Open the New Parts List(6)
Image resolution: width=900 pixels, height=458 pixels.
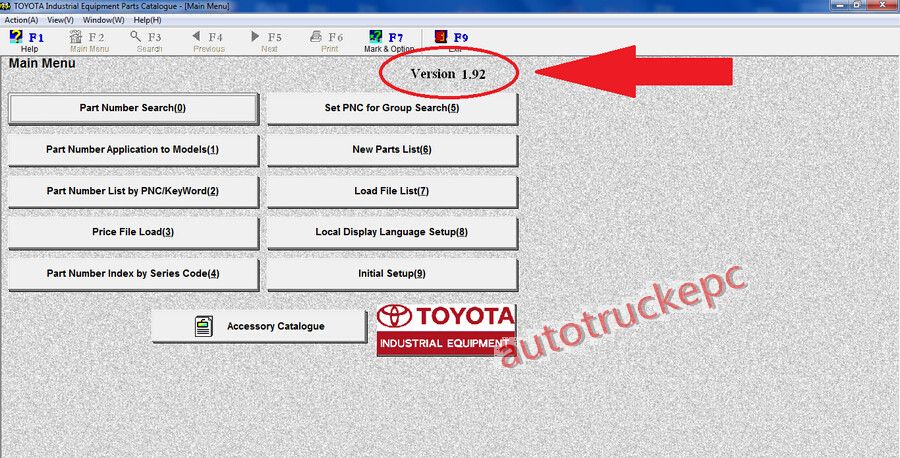pos(391,149)
